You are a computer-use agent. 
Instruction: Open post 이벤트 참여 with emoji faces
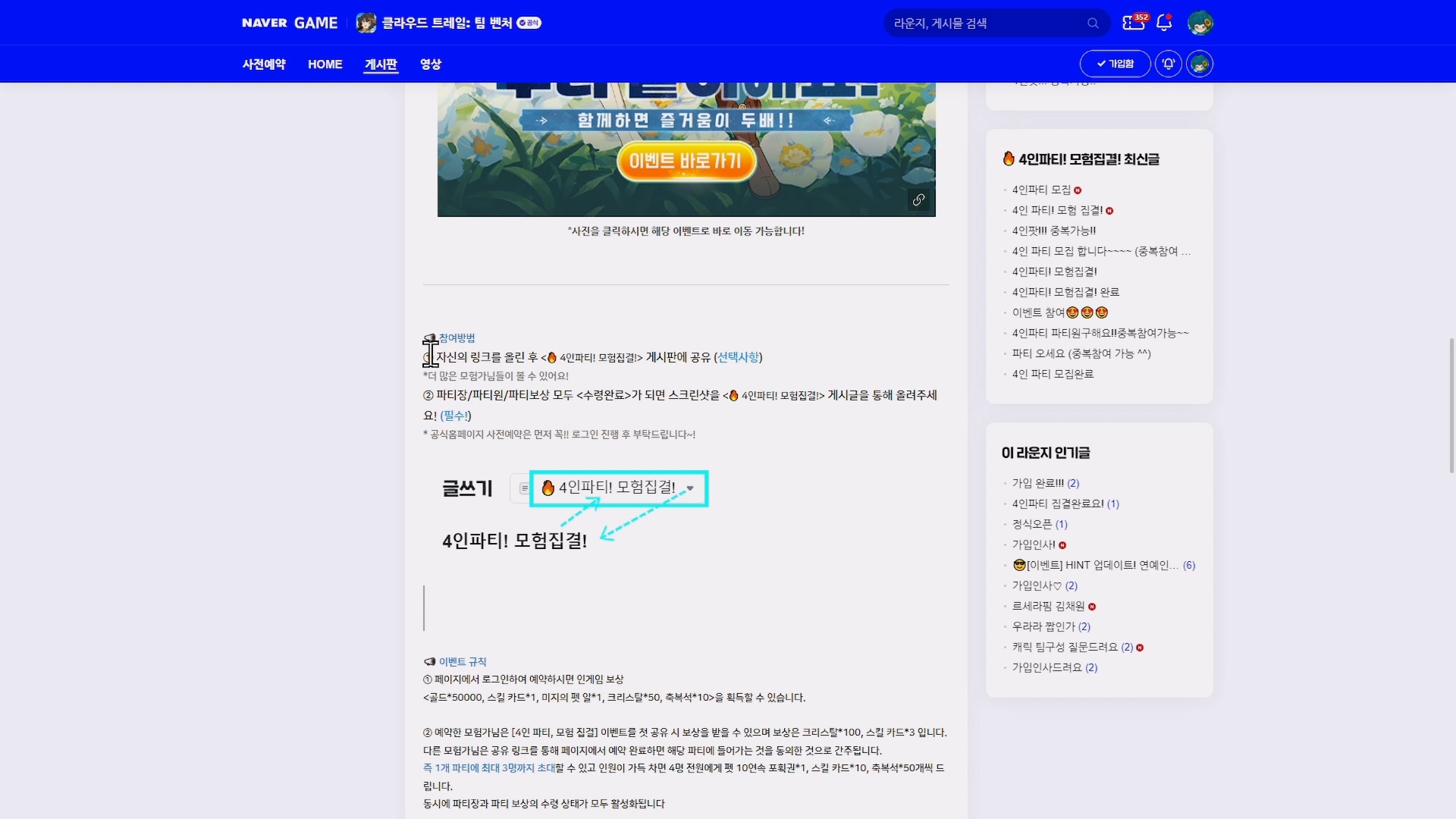click(x=1060, y=312)
